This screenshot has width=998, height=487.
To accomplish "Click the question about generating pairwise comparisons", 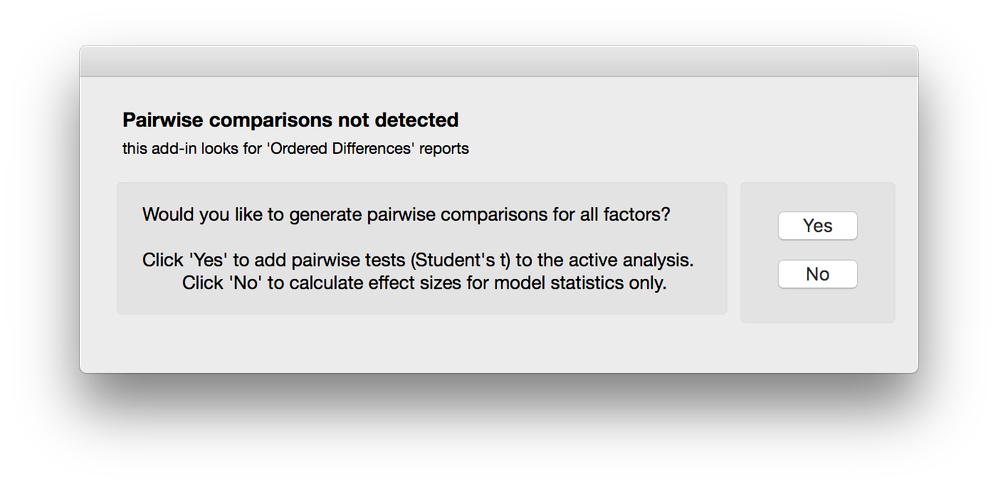I will pos(406,215).
